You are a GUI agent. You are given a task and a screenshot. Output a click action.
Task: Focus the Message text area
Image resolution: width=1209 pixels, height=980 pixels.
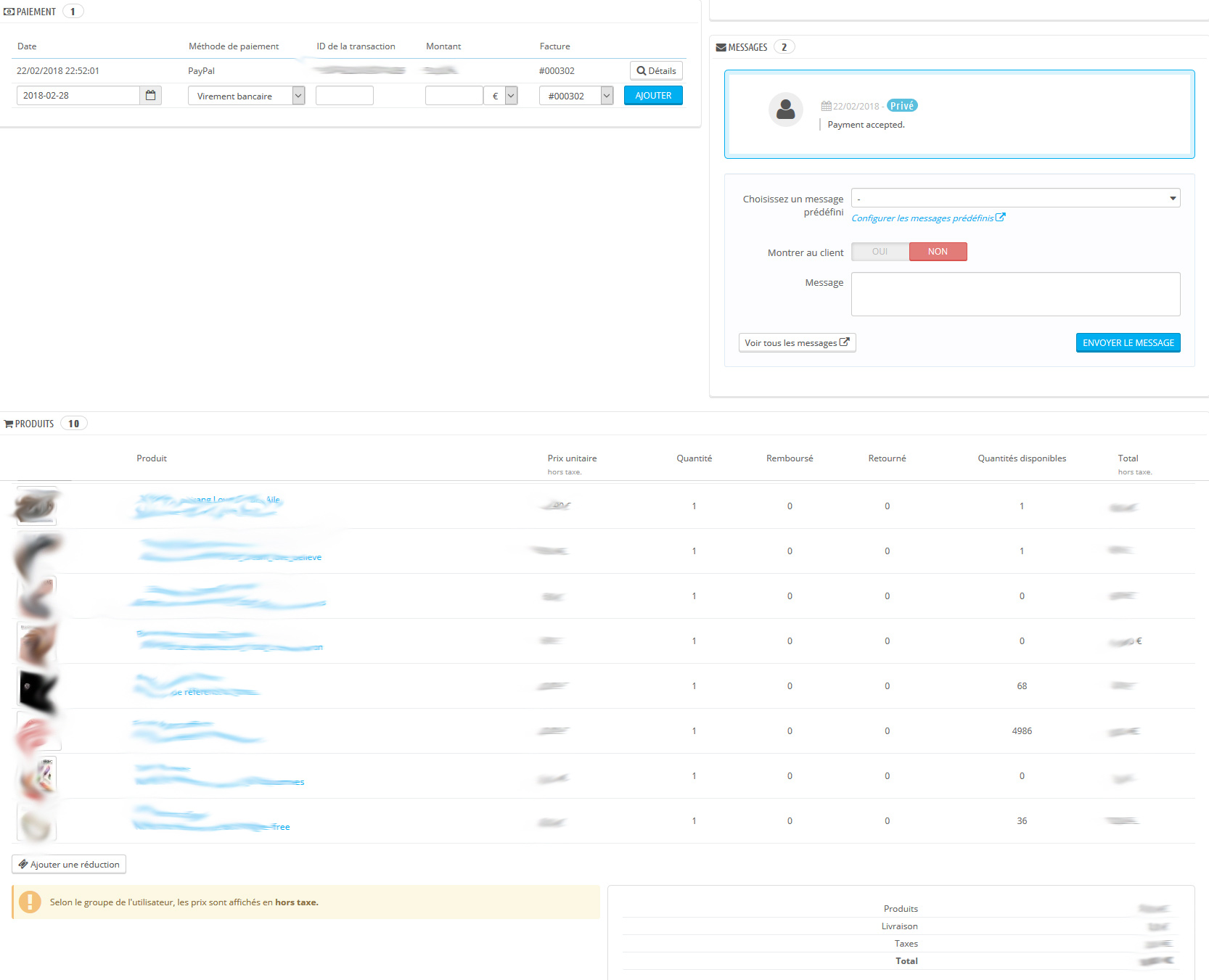point(1015,294)
